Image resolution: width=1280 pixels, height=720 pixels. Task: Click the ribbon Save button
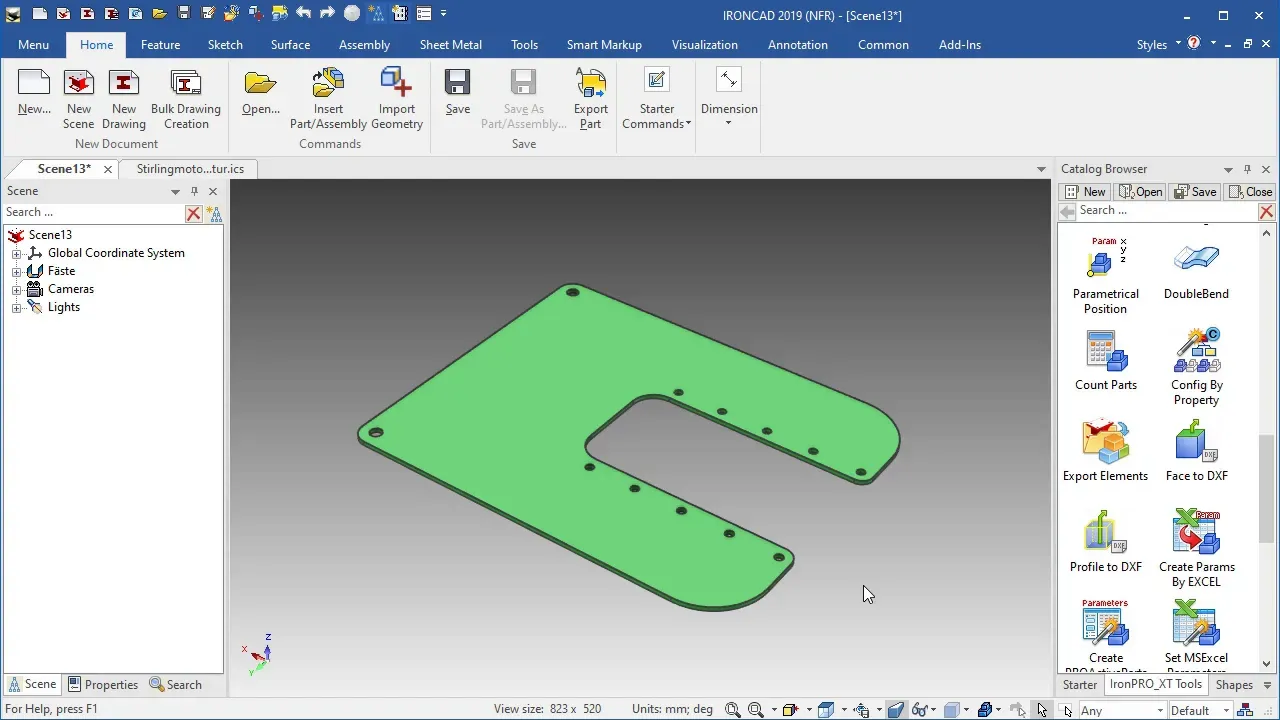point(458,93)
